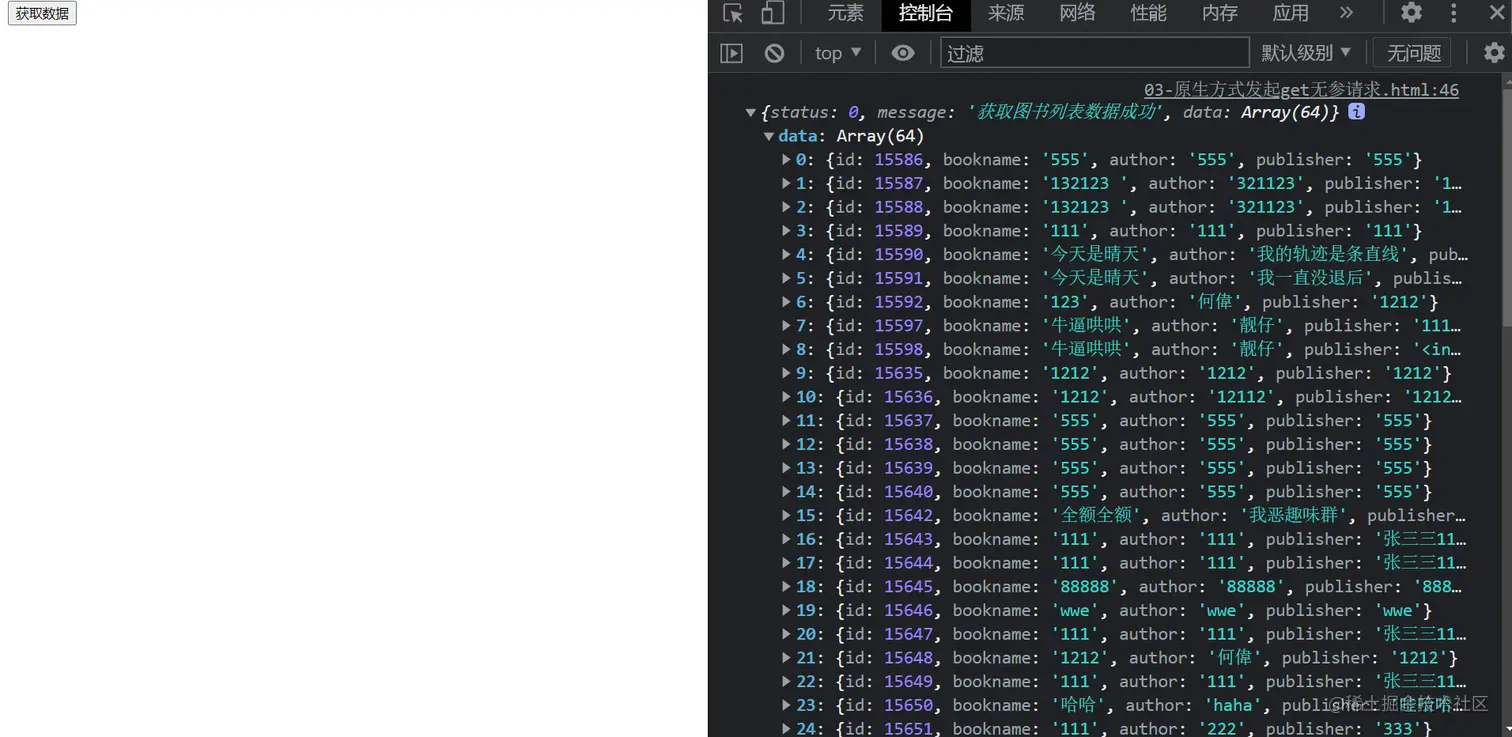This screenshot has width=1512, height=737.
Task: Open DevTools settings gear in top bar
Action: (x=1411, y=13)
